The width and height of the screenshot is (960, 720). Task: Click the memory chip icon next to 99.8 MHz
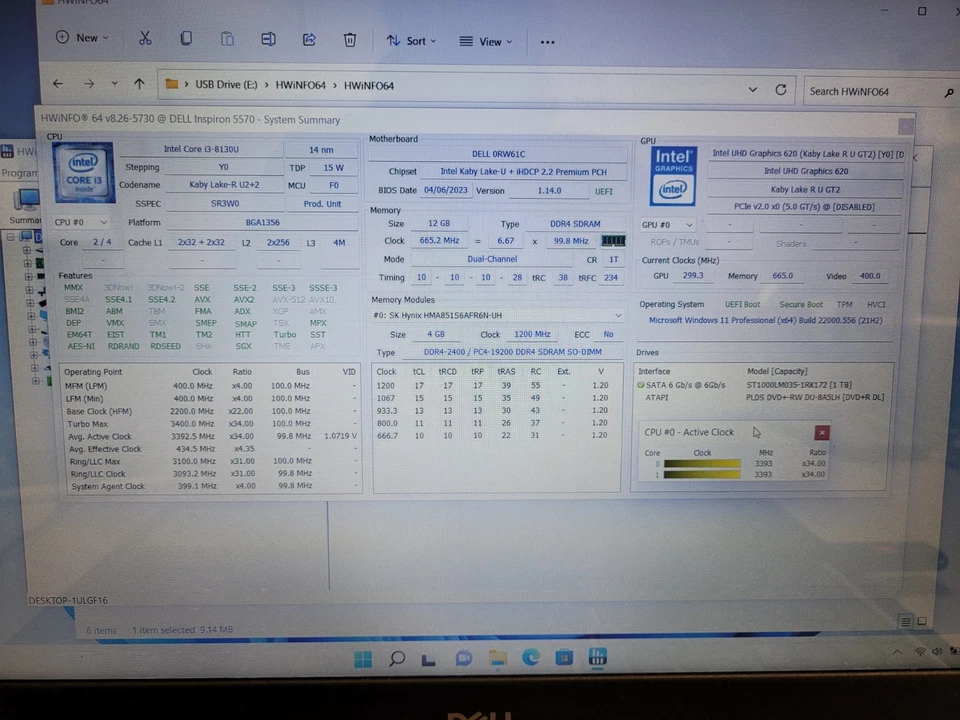tap(613, 241)
